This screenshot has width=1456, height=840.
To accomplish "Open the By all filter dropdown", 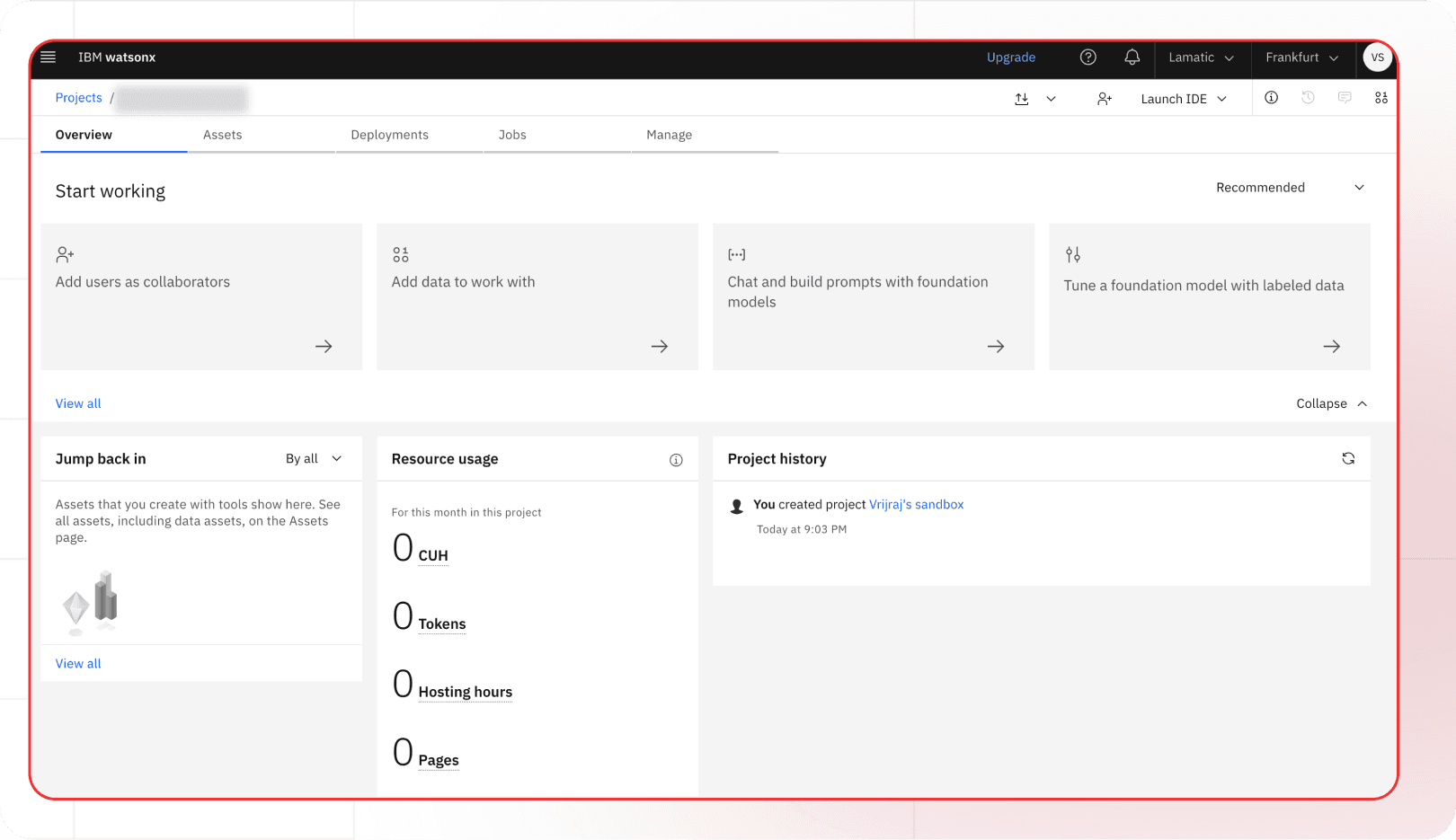I will click(x=314, y=459).
